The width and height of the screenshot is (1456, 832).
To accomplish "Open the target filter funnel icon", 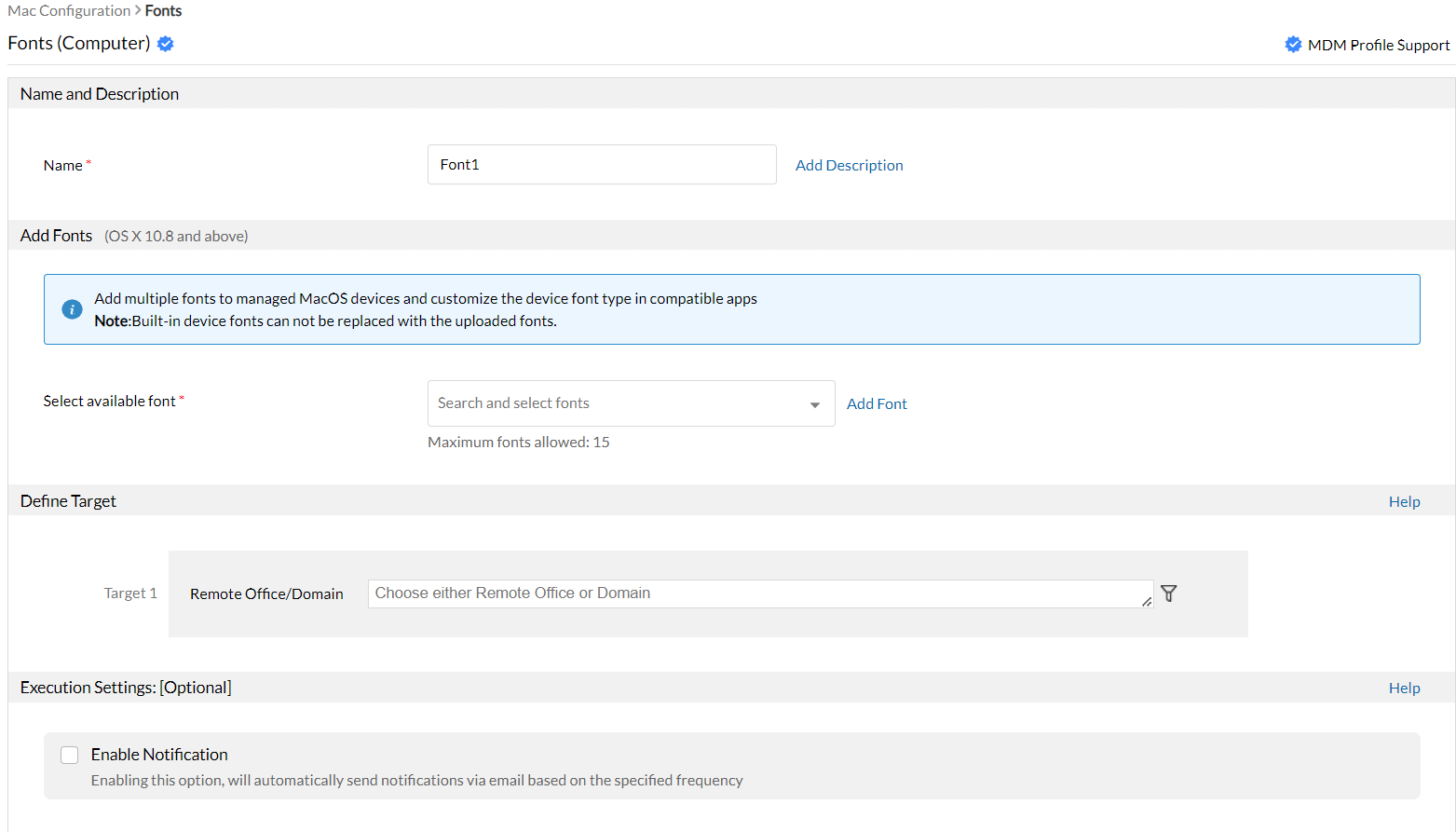I will [1169, 593].
